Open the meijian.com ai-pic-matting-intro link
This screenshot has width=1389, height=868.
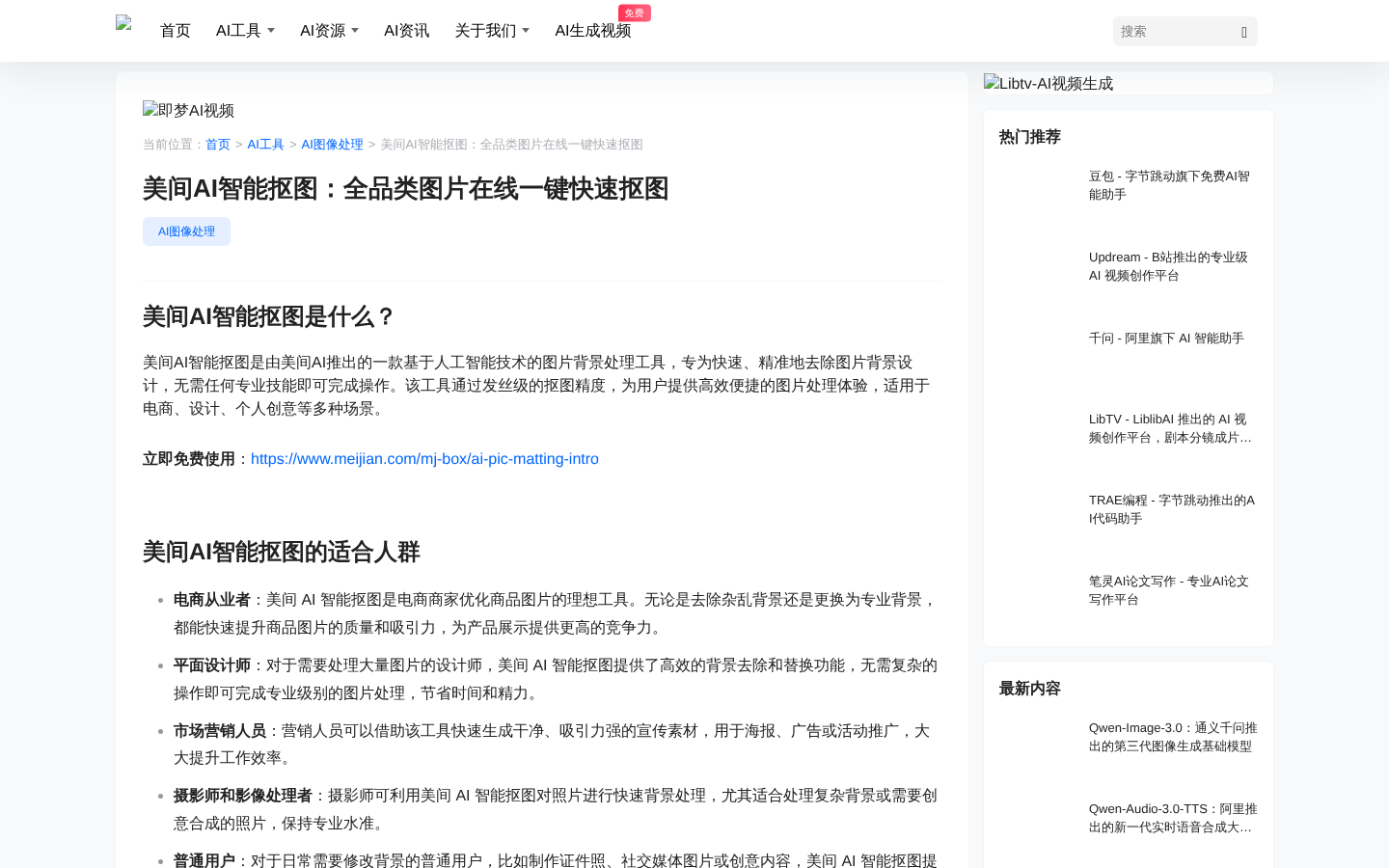[424, 459]
